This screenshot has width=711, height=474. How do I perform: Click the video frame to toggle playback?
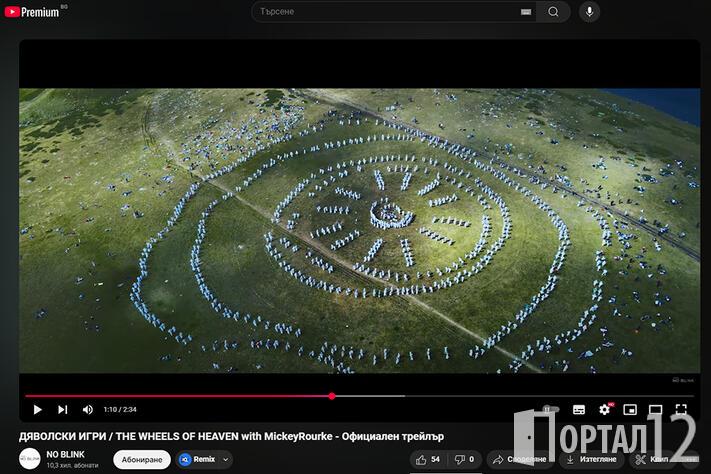(360, 230)
